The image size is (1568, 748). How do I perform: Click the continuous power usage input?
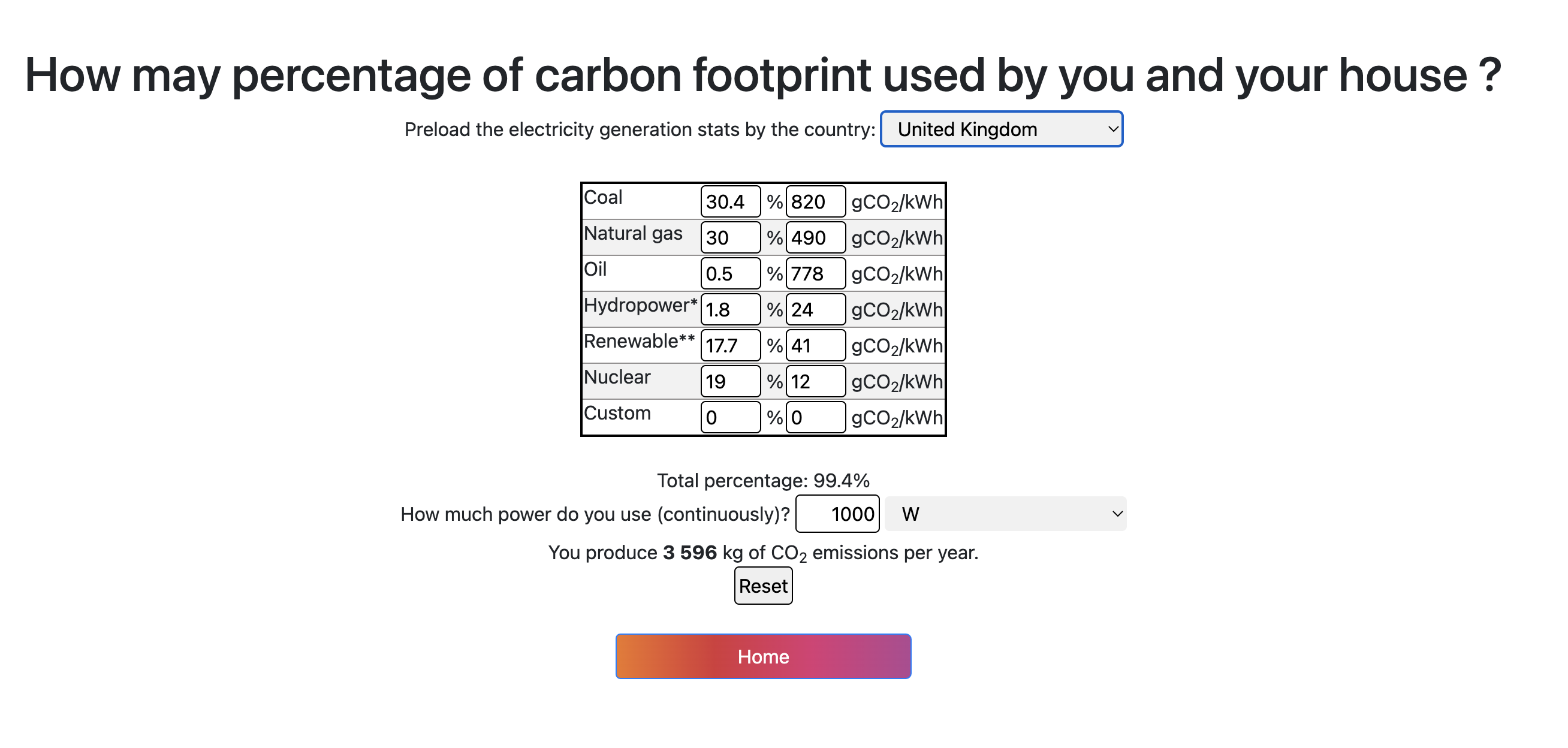pyautogui.click(x=837, y=514)
